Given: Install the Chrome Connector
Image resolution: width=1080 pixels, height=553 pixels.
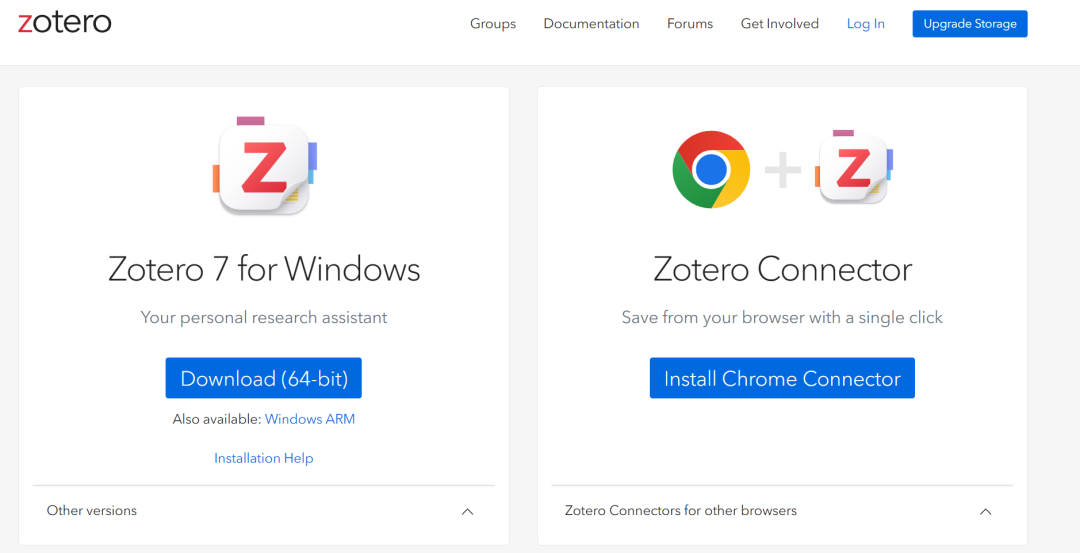Looking at the screenshot, I should pyautogui.click(x=782, y=378).
